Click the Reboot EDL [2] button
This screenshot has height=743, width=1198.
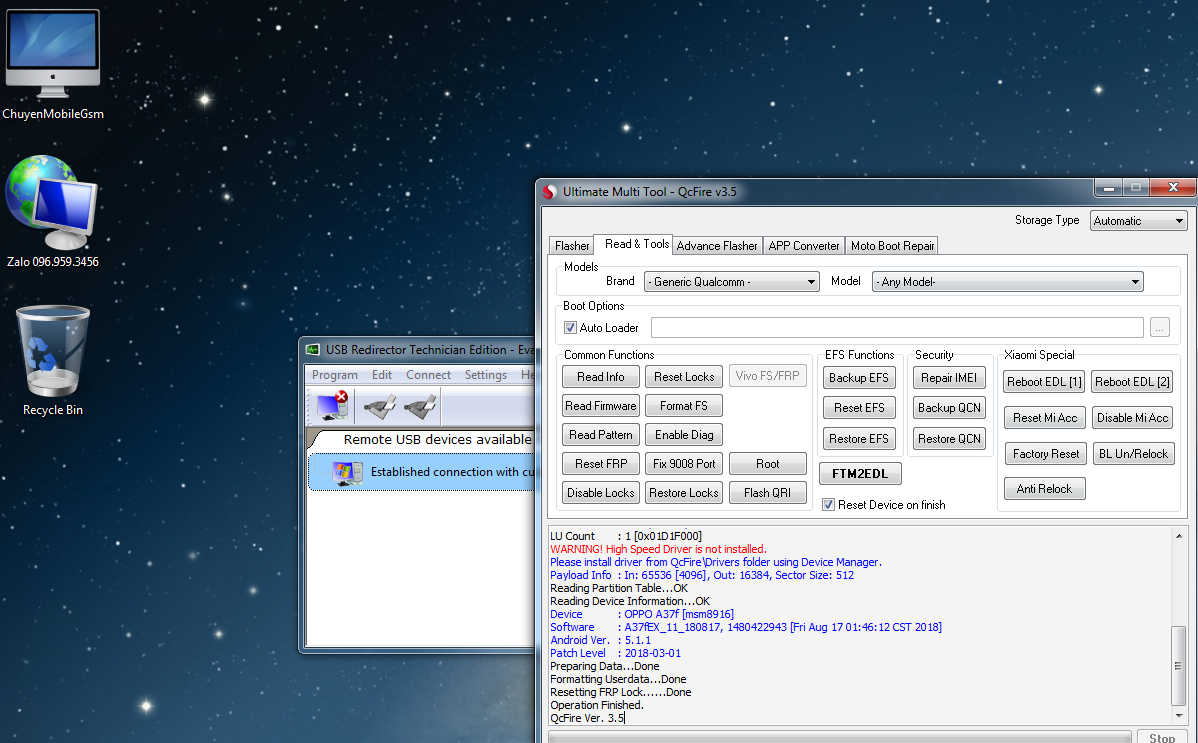(x=1132, y=382)
